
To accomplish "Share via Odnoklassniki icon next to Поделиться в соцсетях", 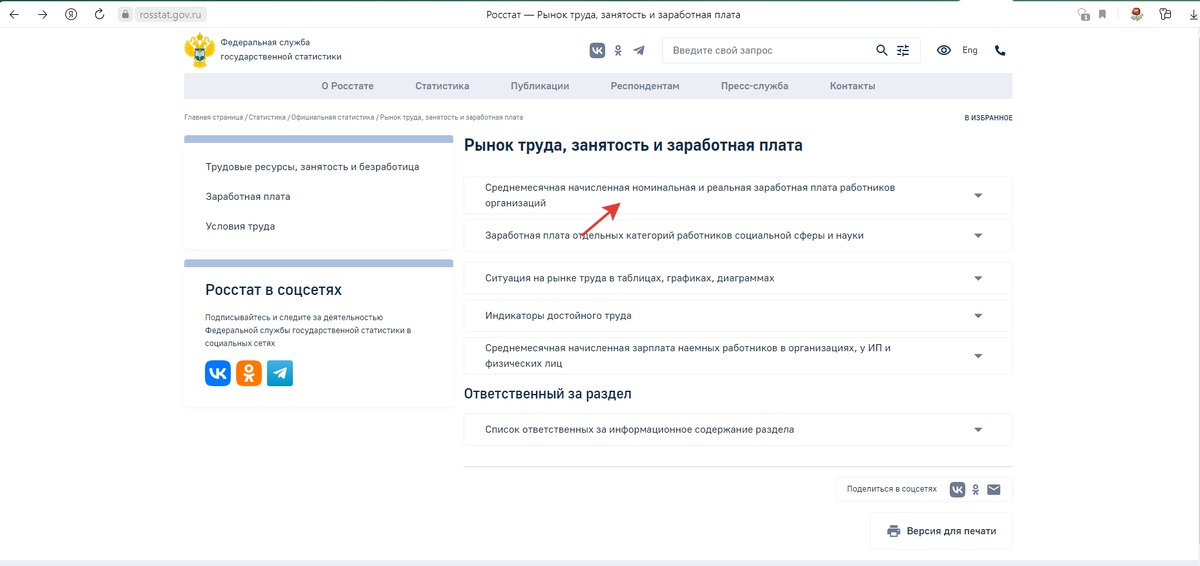I will [976, 489].
